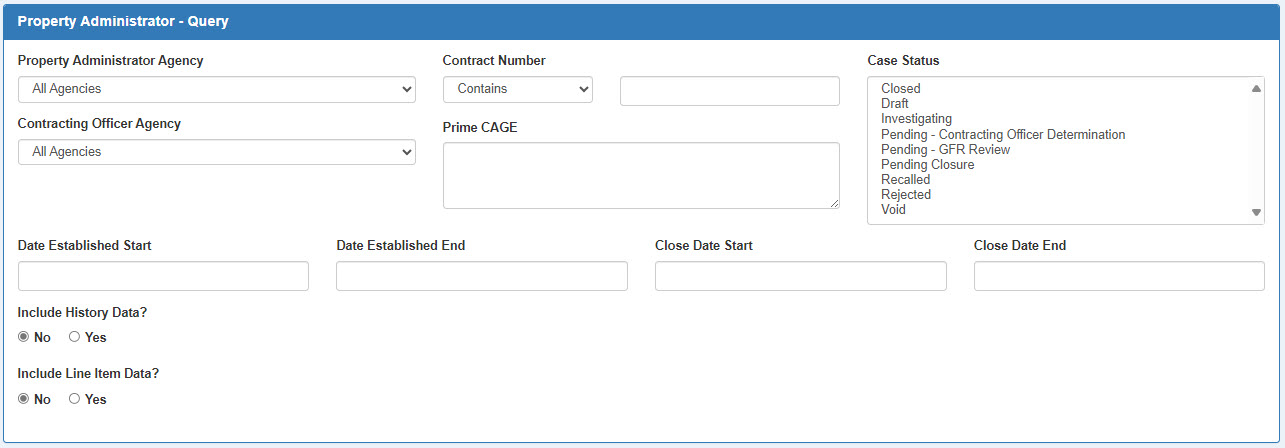Click the Contract Number text field
This screenshot has height=448, width=1285.
(729, 91)
